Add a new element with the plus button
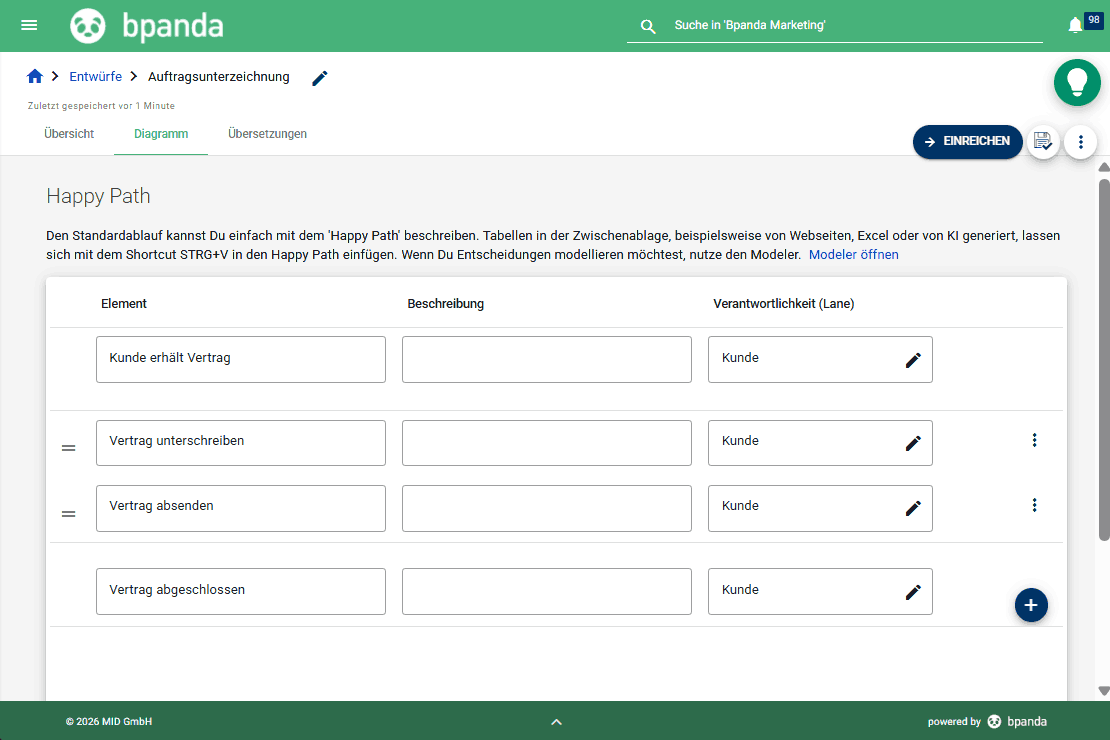The width and height of the screenshot is (1110, 740). point(1031,605)
